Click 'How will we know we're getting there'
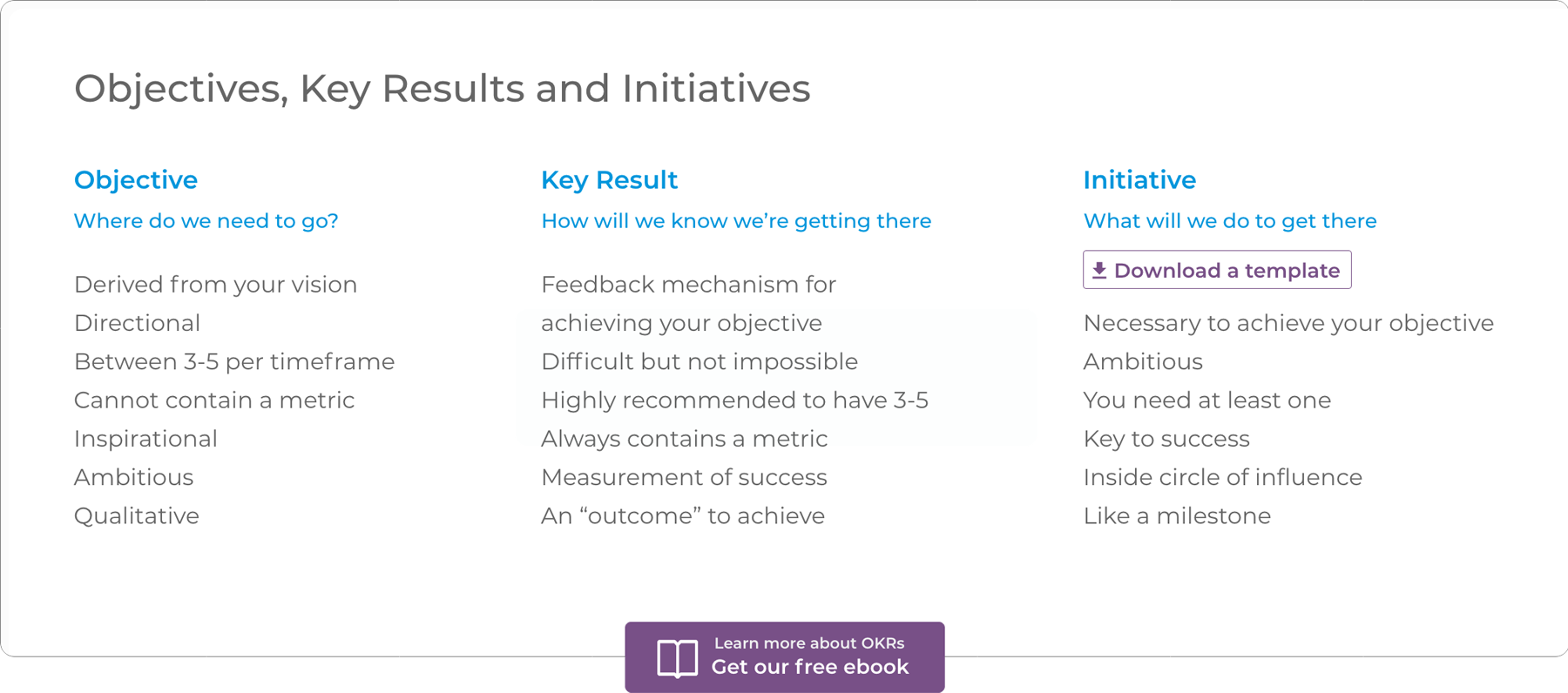1568x693 pixels. pos(736,221)
